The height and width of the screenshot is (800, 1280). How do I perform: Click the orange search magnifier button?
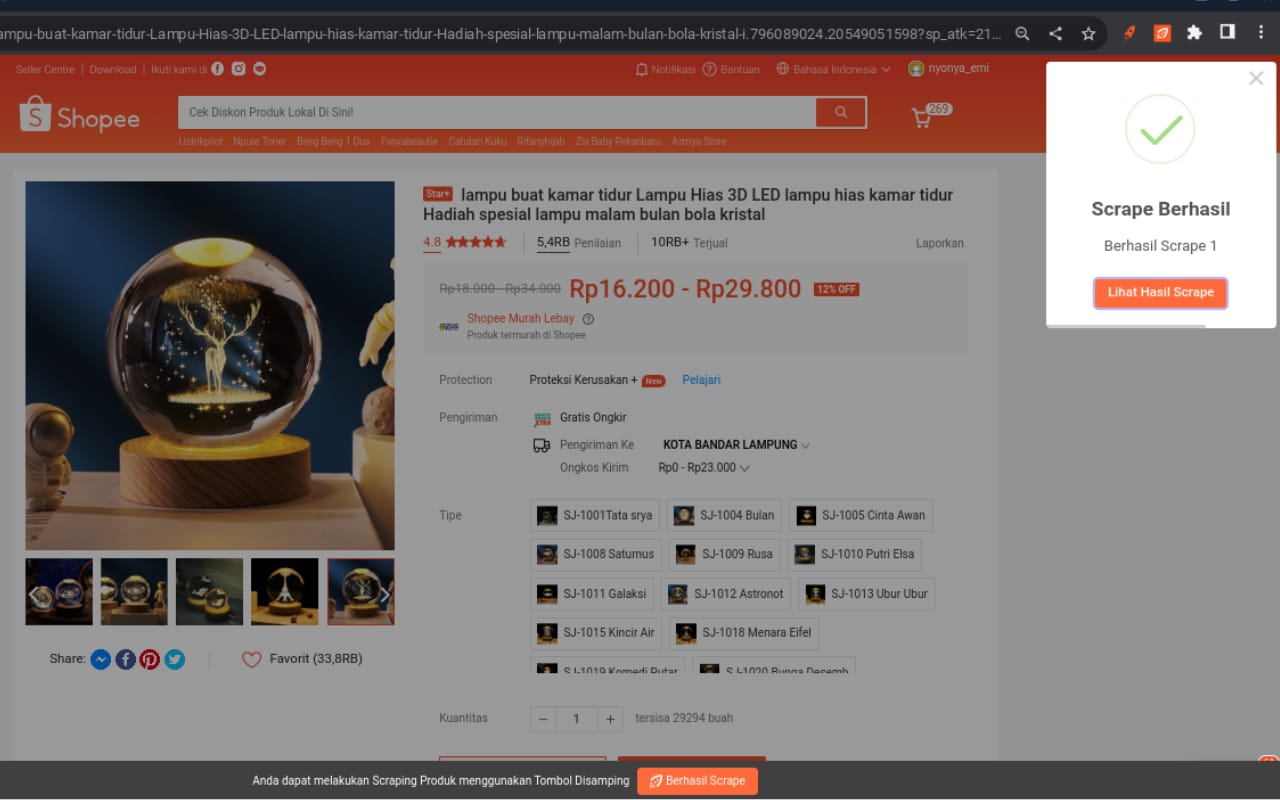point(841,112)
